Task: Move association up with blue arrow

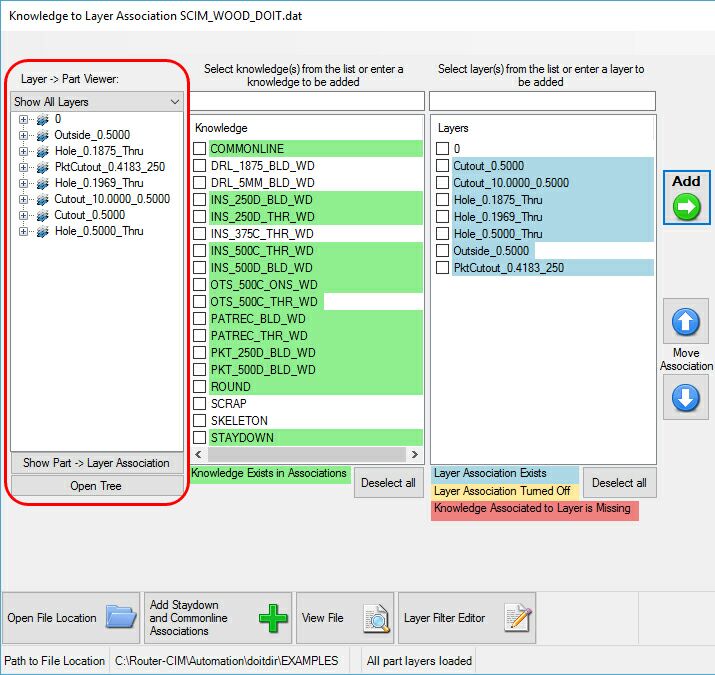Action: [685, 321]
